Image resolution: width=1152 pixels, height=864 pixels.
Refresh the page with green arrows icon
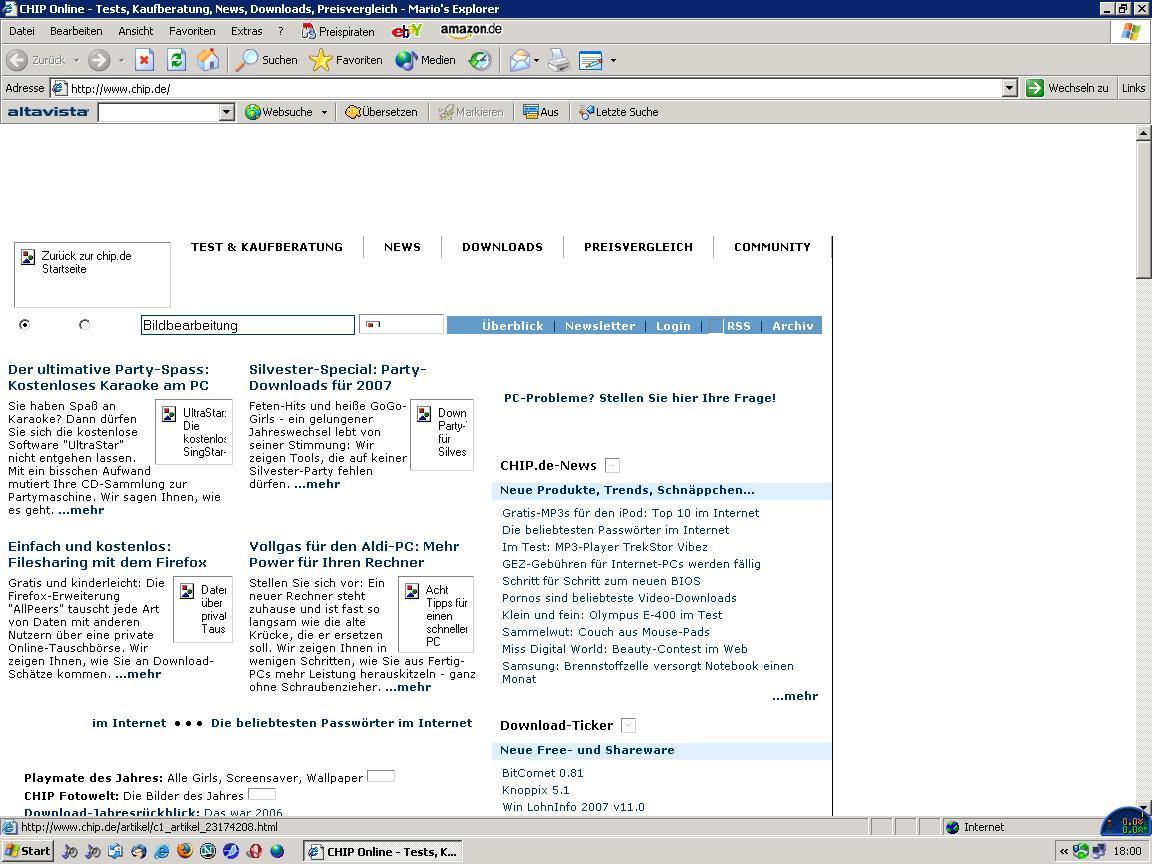coord(176,60)
